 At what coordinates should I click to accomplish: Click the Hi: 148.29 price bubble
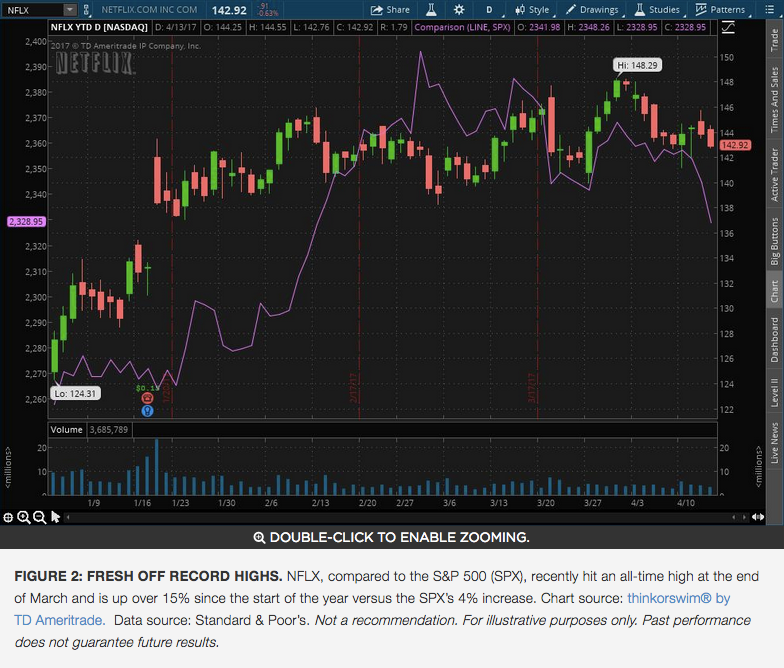(638, 65)
